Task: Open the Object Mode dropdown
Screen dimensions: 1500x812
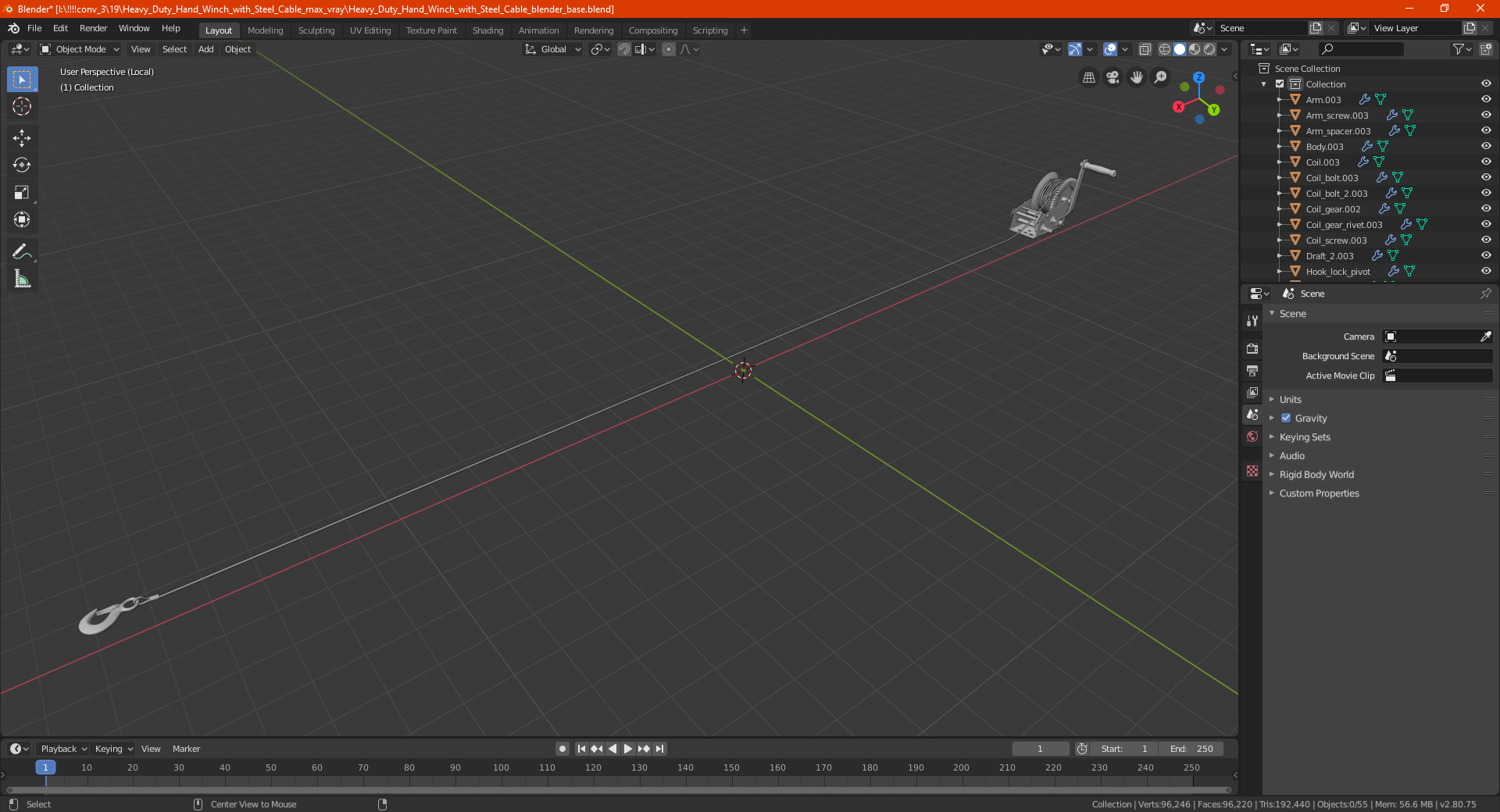Action: 80,49
